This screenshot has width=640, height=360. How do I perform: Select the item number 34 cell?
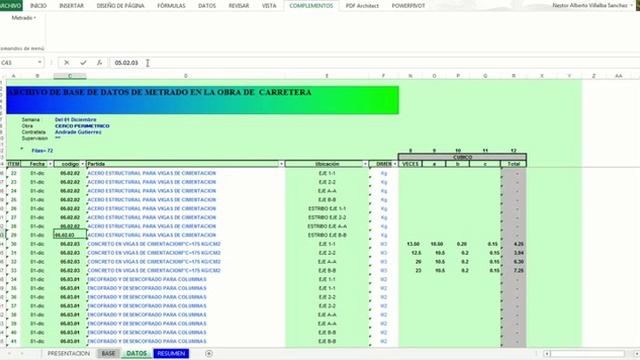pyautogui.click(x=13, y=280)
